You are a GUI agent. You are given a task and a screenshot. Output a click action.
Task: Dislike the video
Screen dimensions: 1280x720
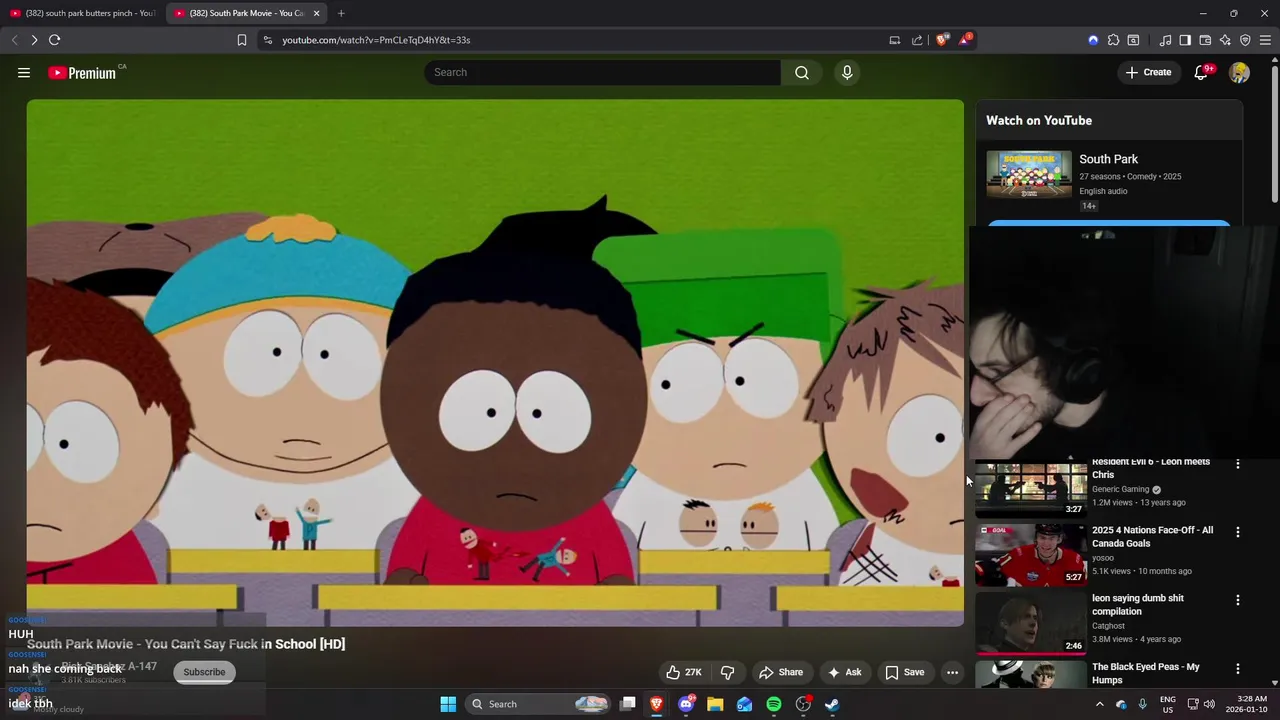click(x=728, y=672)
